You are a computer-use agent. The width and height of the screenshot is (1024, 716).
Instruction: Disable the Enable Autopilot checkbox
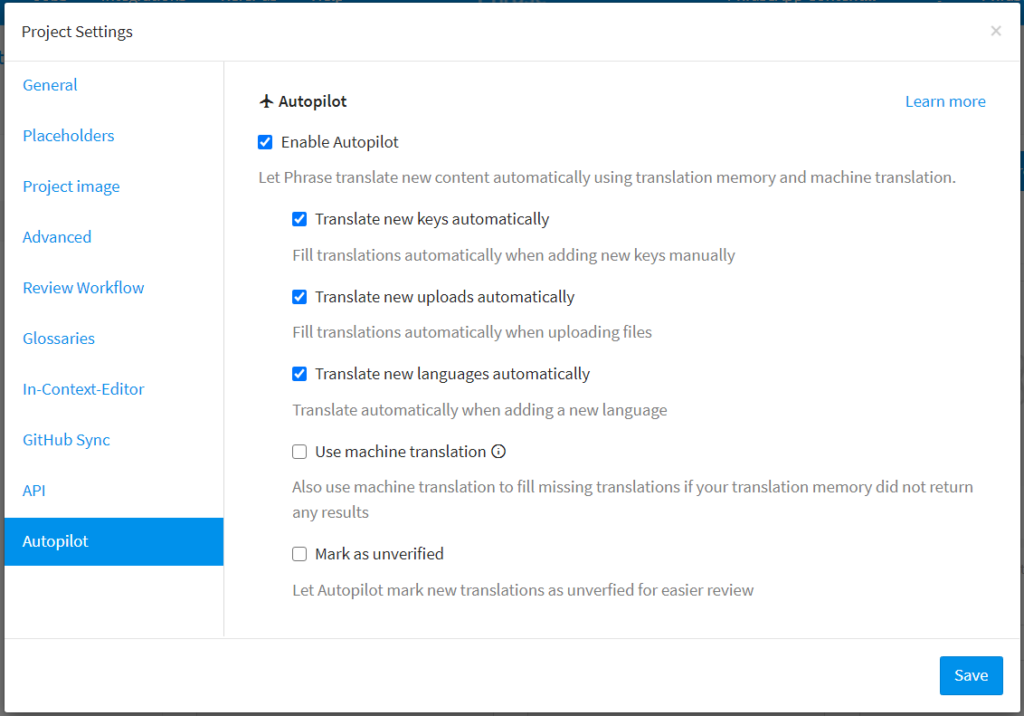pyautogui.click(x=265, y=142)
